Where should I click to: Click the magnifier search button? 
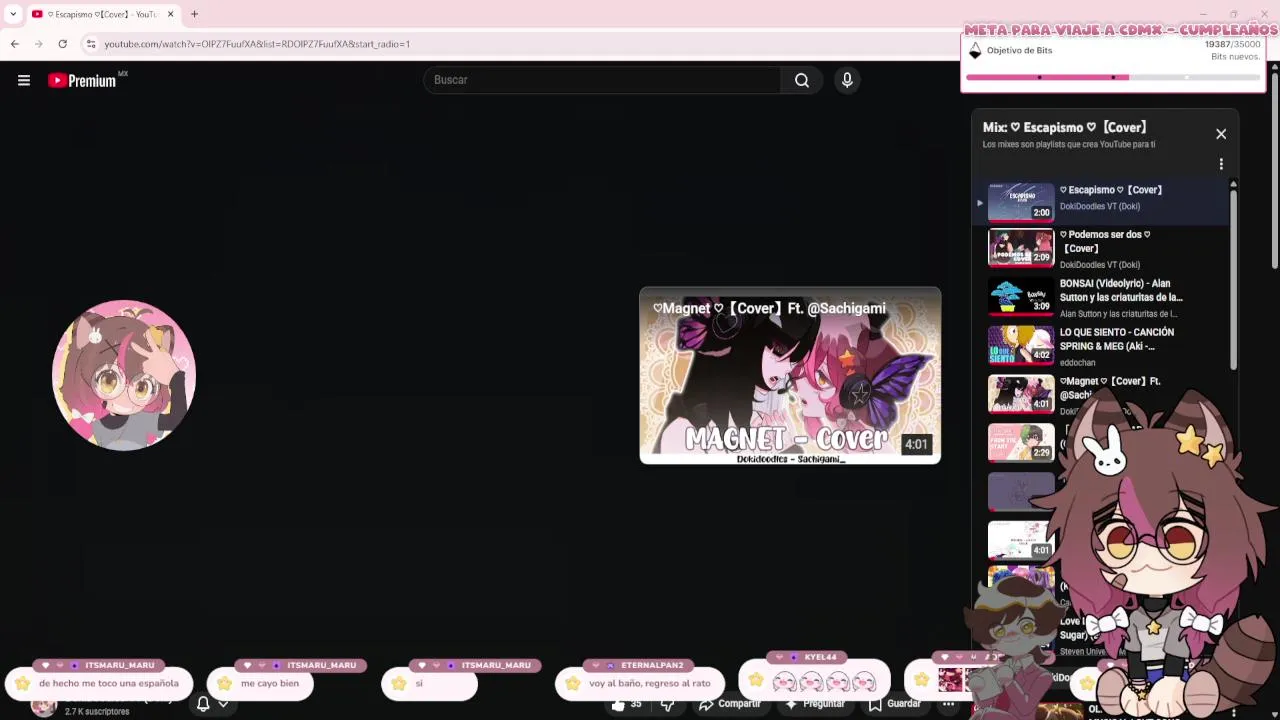point(802,80)
